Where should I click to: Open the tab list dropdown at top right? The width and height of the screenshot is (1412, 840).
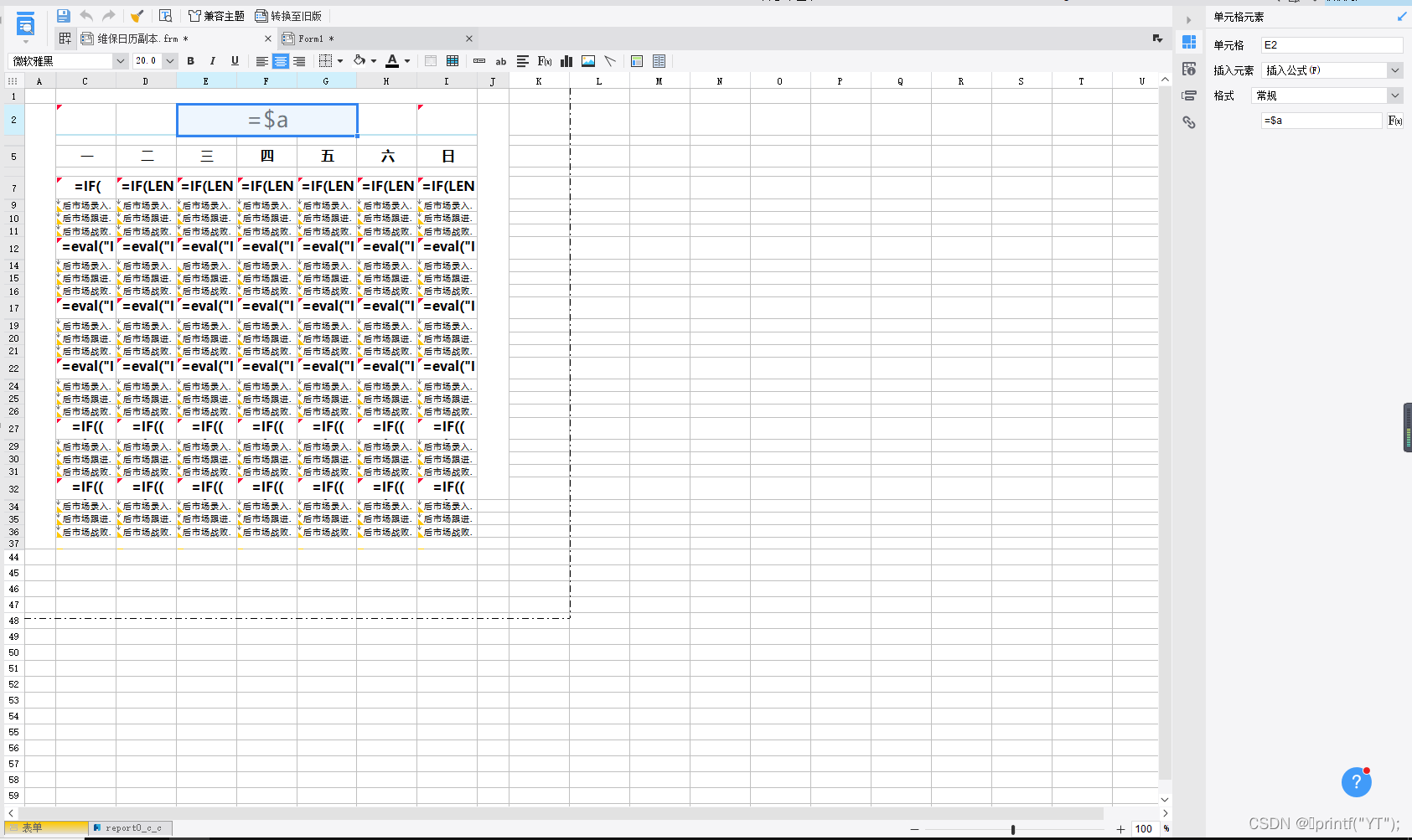click(1157, 39)
